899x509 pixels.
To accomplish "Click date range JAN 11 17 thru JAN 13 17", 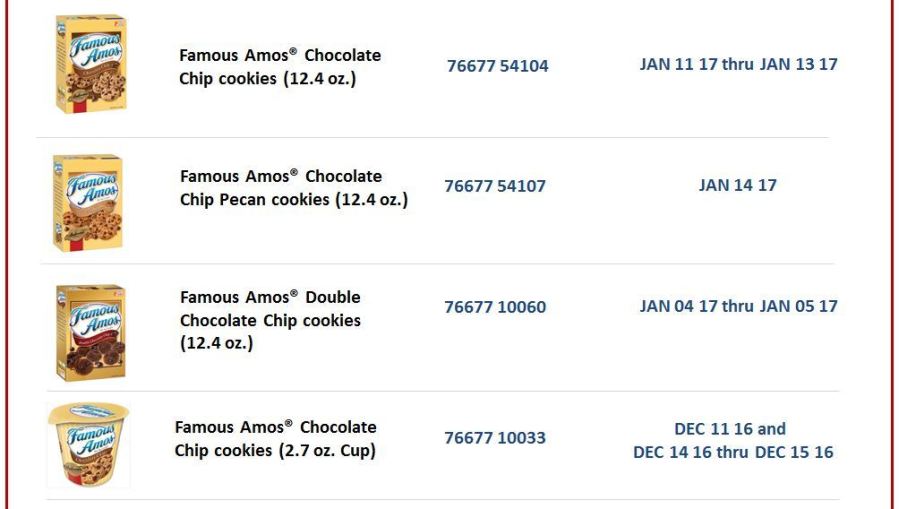I will (738, 64).
